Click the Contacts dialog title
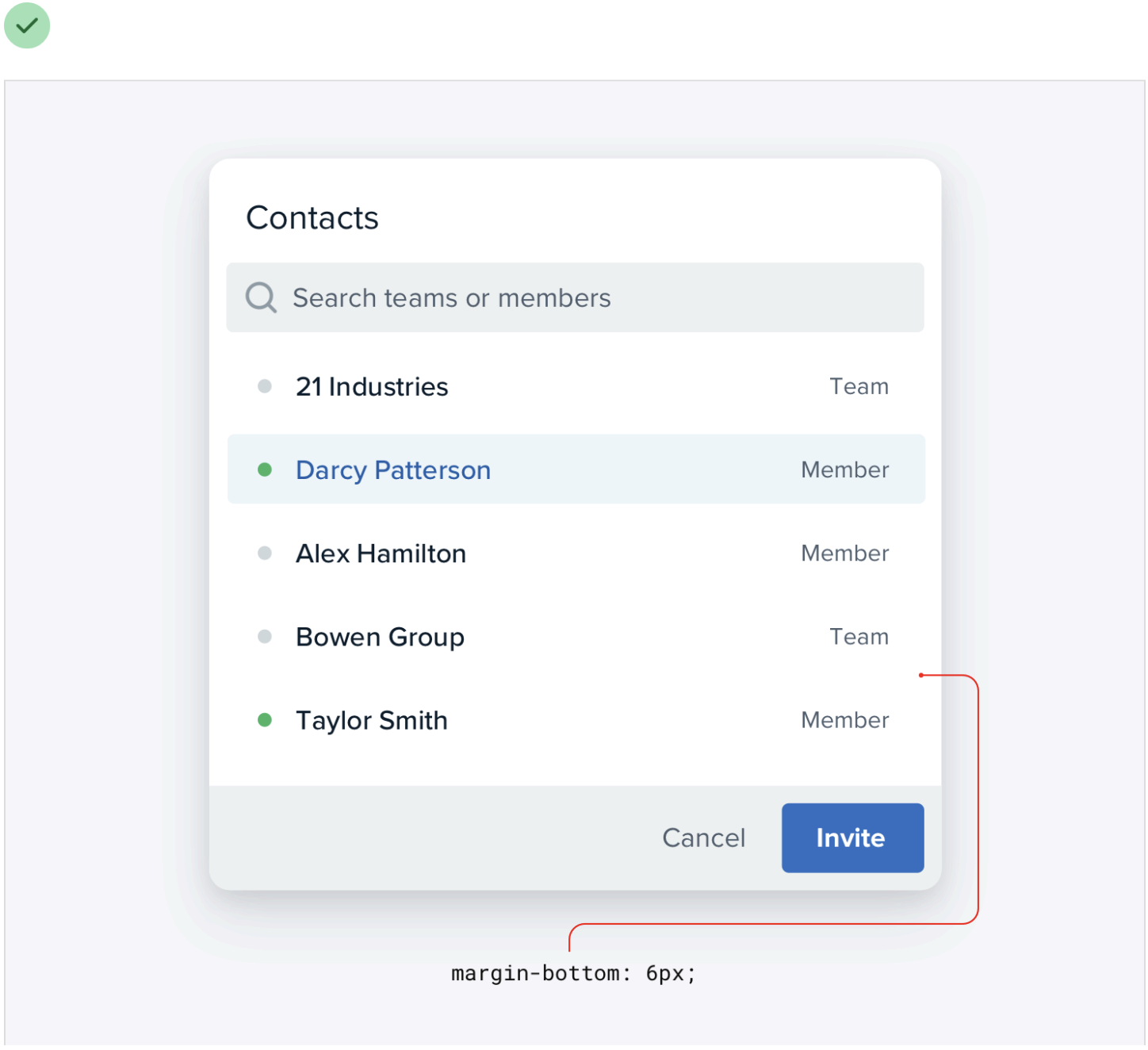 point(312,218)
